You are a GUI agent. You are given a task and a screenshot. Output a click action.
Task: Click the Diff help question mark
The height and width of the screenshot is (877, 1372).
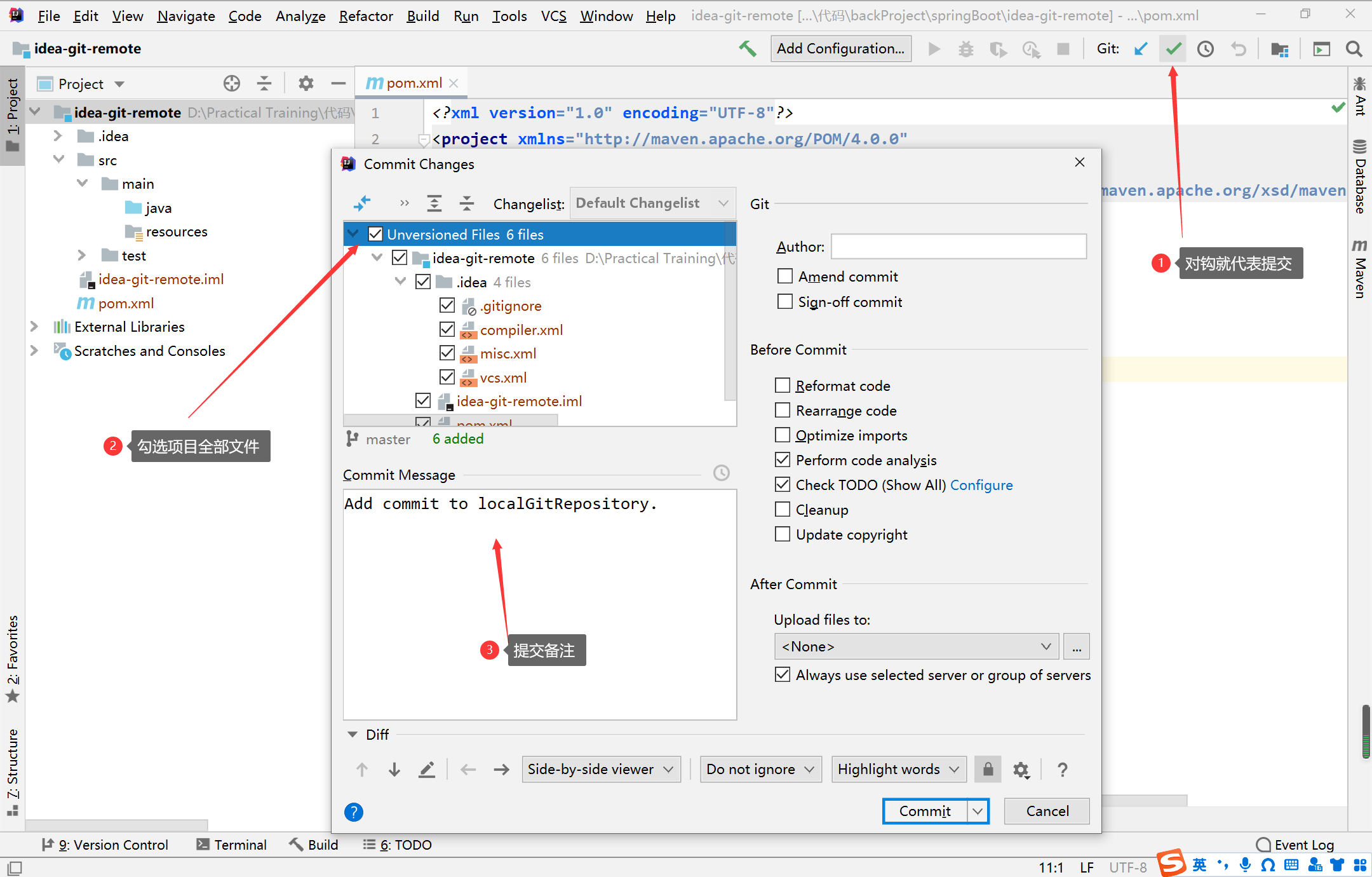(1062, 770)
